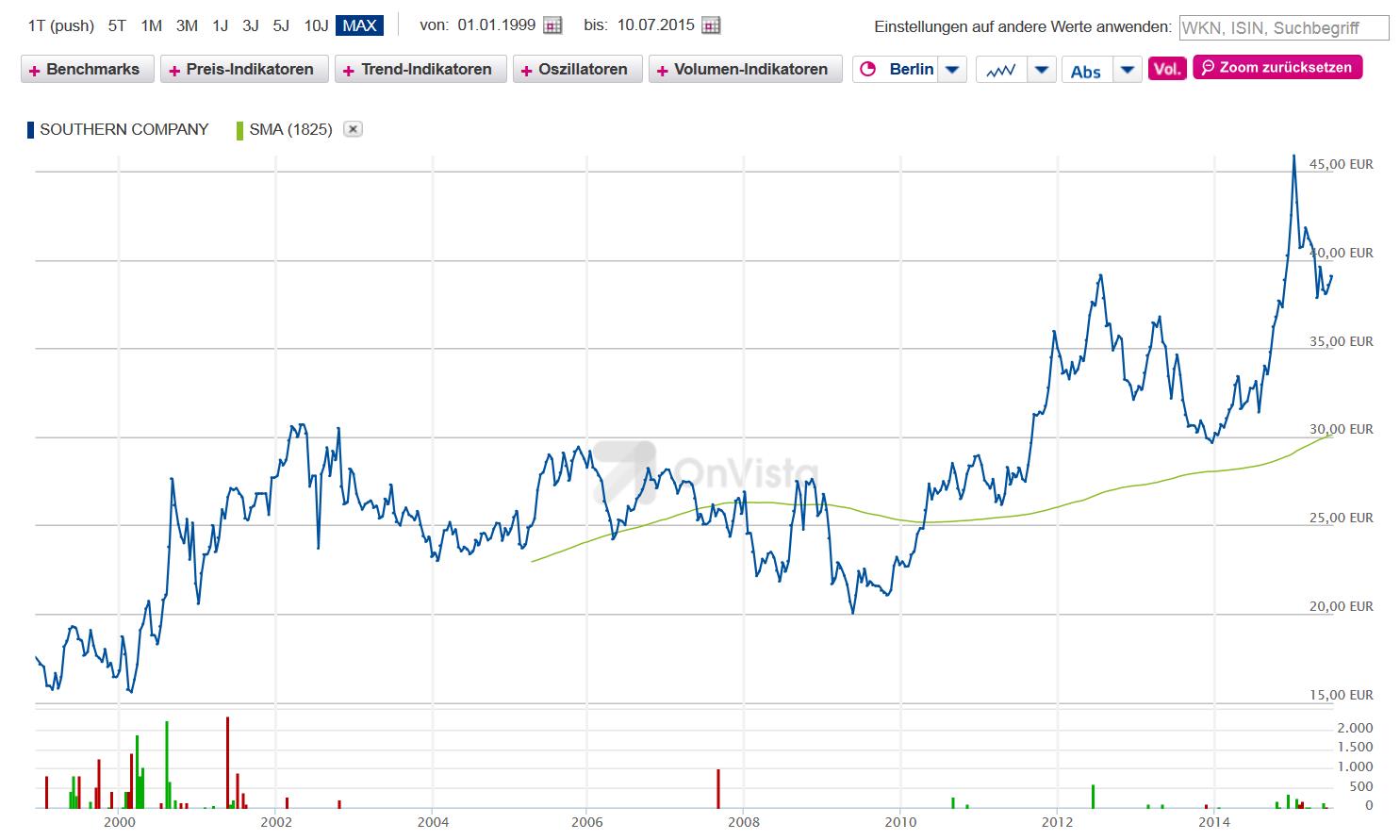
Task: Toggle the Vol. volume display
Action: tap(1167, 69)
